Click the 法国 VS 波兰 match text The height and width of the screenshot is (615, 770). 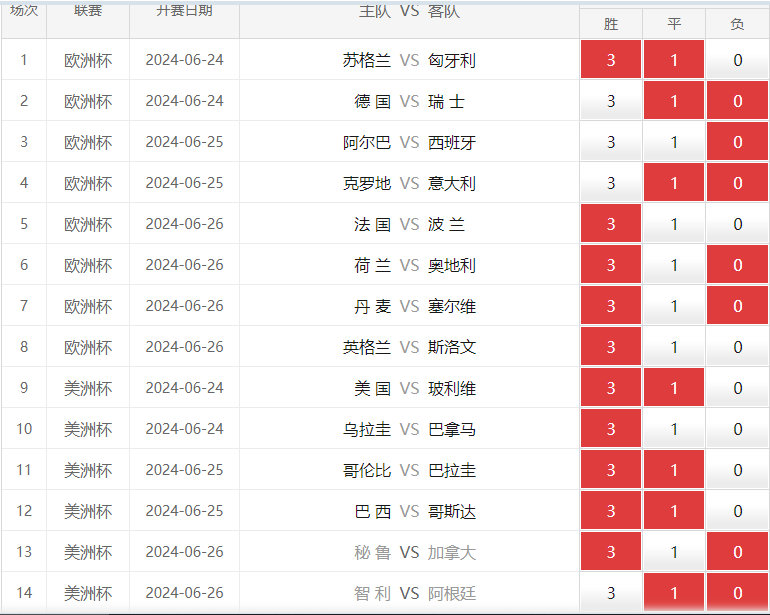[409, 224]
